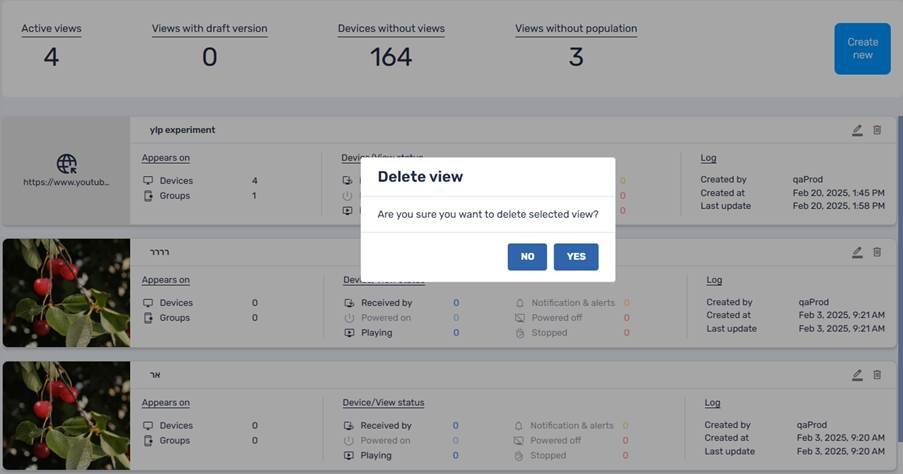This screenshot has width=903, height=474.
Task: Cancel deletion by clicking NO
Action: (527, 257)
